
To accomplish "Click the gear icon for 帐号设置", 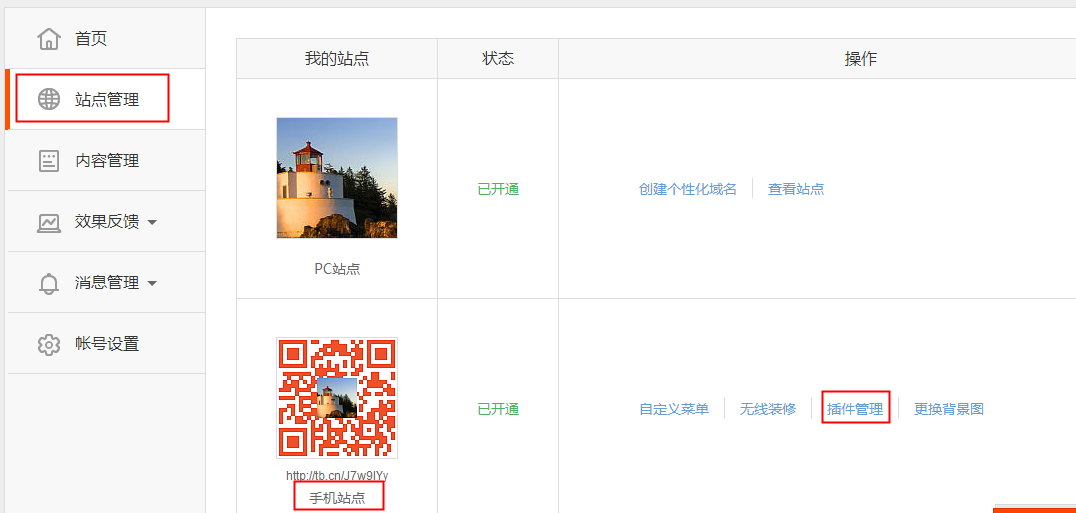I will [x=48, y=344].
